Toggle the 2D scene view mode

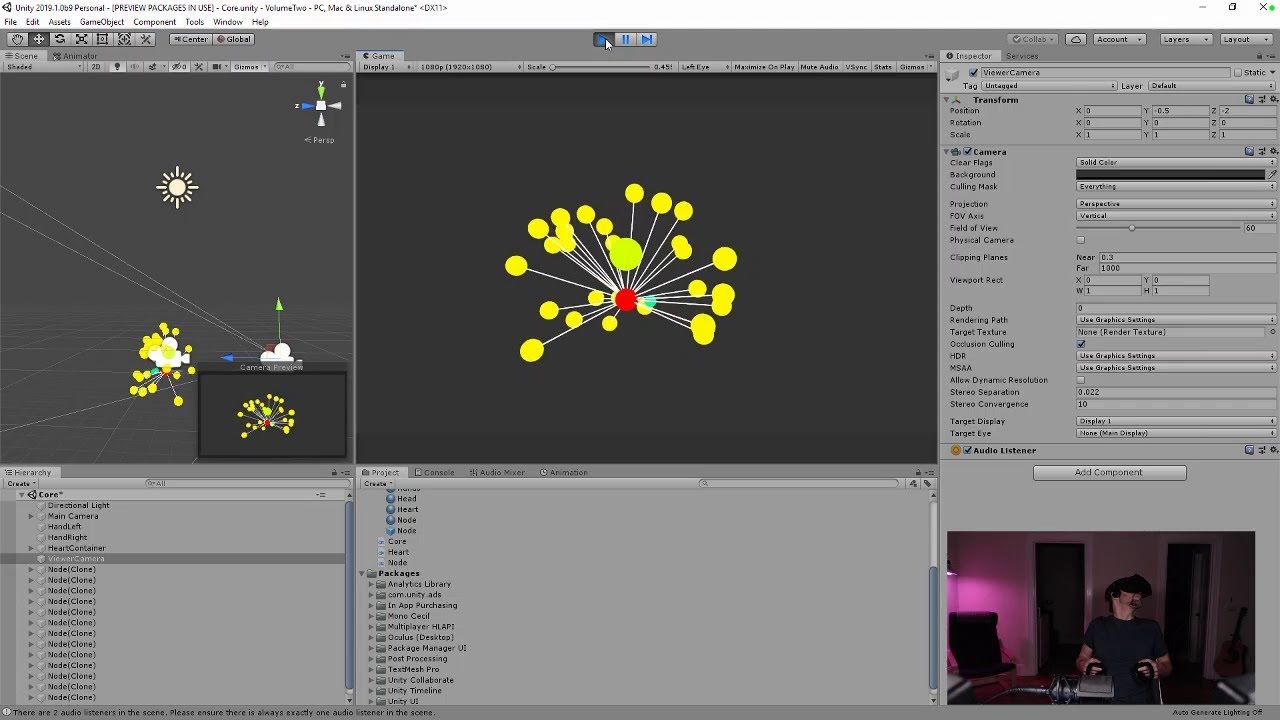pos(96,67)
